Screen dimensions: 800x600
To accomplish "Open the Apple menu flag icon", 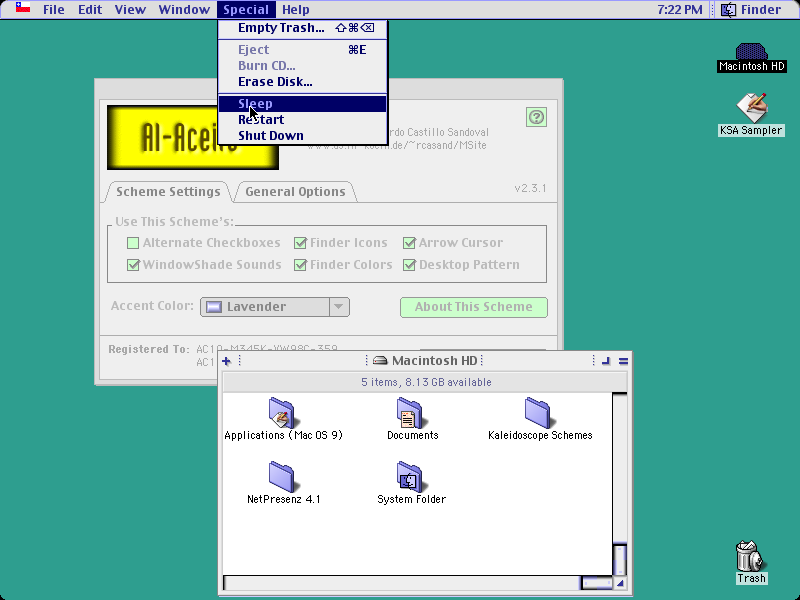I will coord(23,8).
